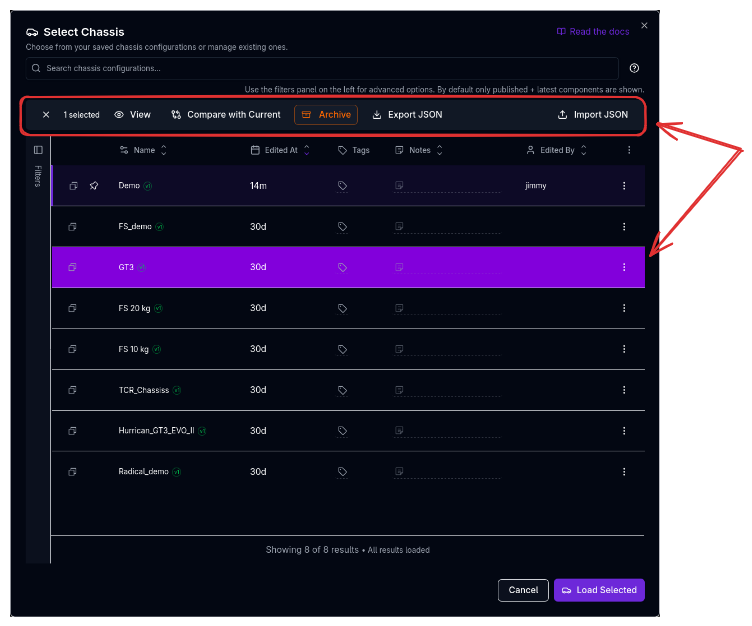Click the help question mark beside the search bar

coord(634,69)
